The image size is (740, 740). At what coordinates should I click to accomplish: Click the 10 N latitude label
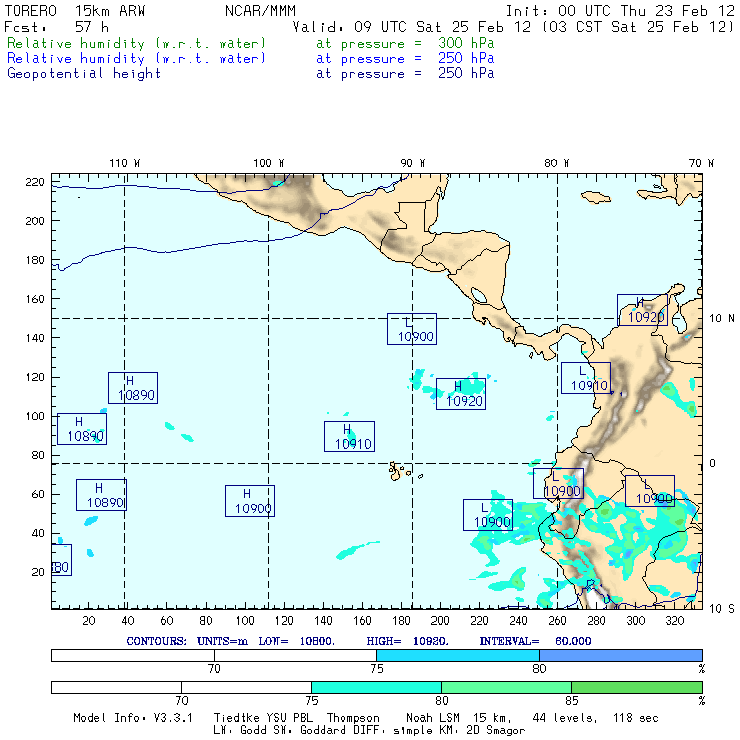click(x=722, y=318)
